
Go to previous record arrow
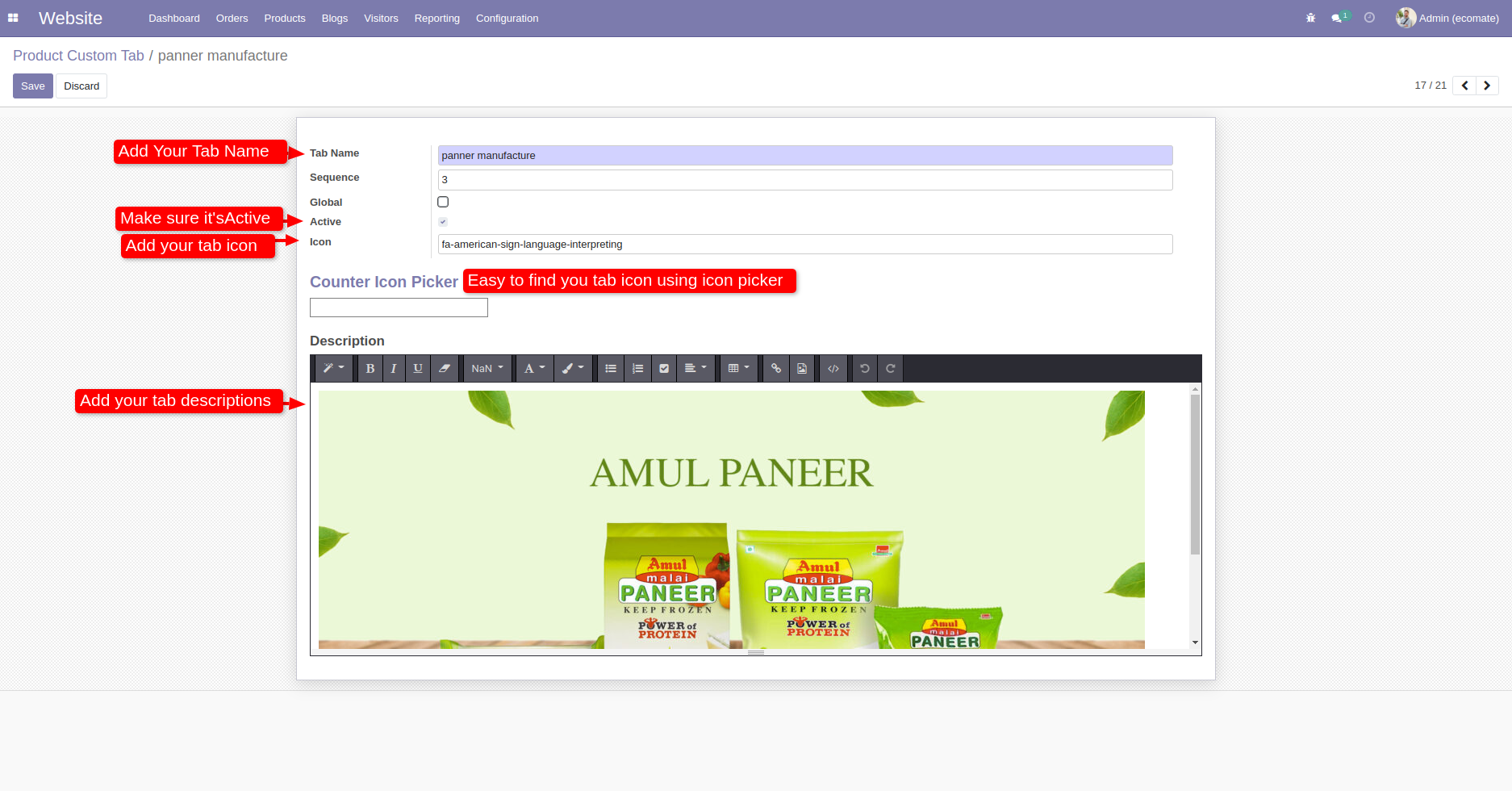click(x=1464, y=86)
